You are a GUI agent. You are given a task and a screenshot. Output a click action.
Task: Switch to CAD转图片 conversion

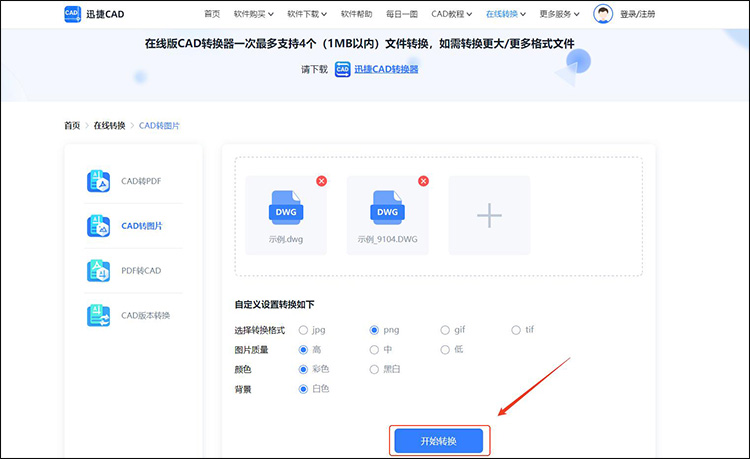click(x=142, y=226)
